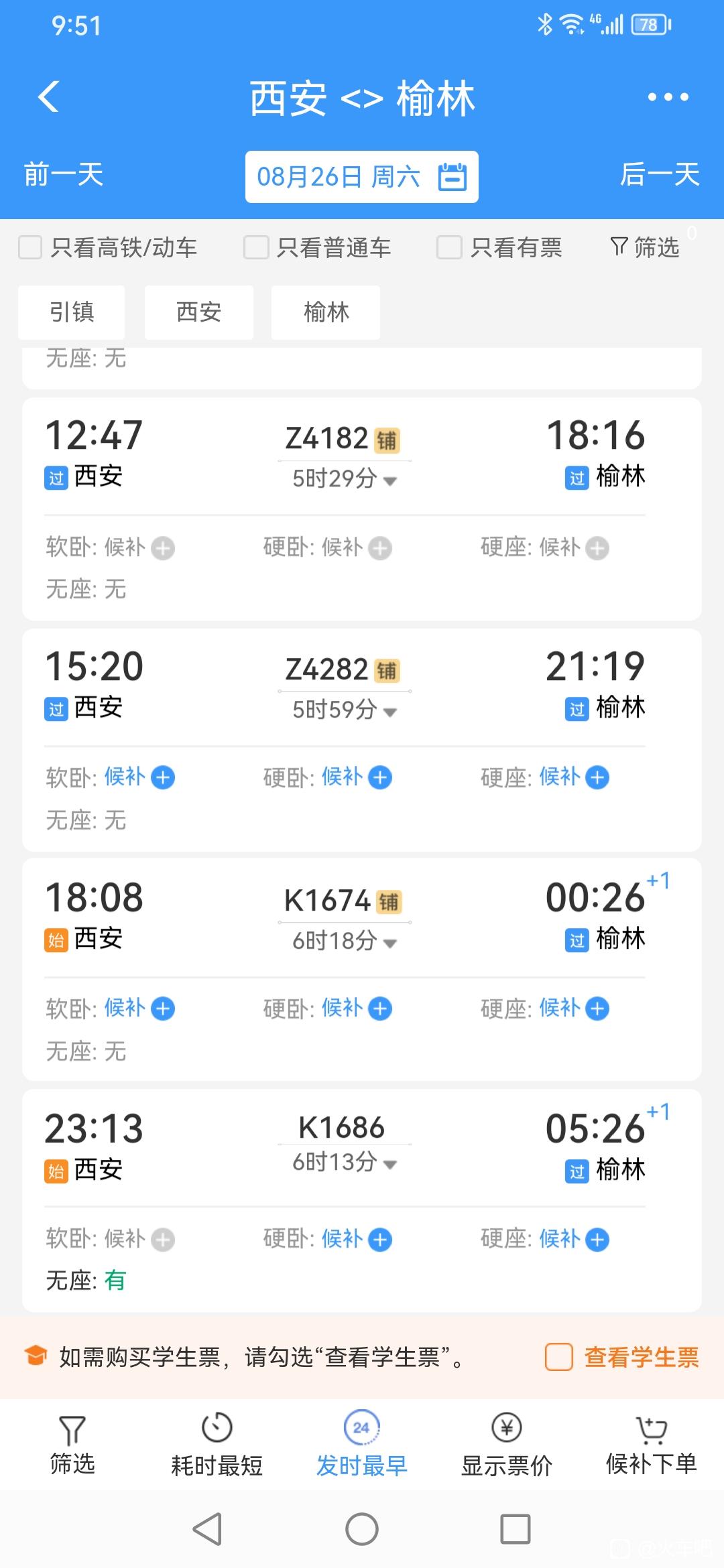Add Z4282 软卧 候补 plus icon
724x1568 pixels.
(x=163, y=778)
